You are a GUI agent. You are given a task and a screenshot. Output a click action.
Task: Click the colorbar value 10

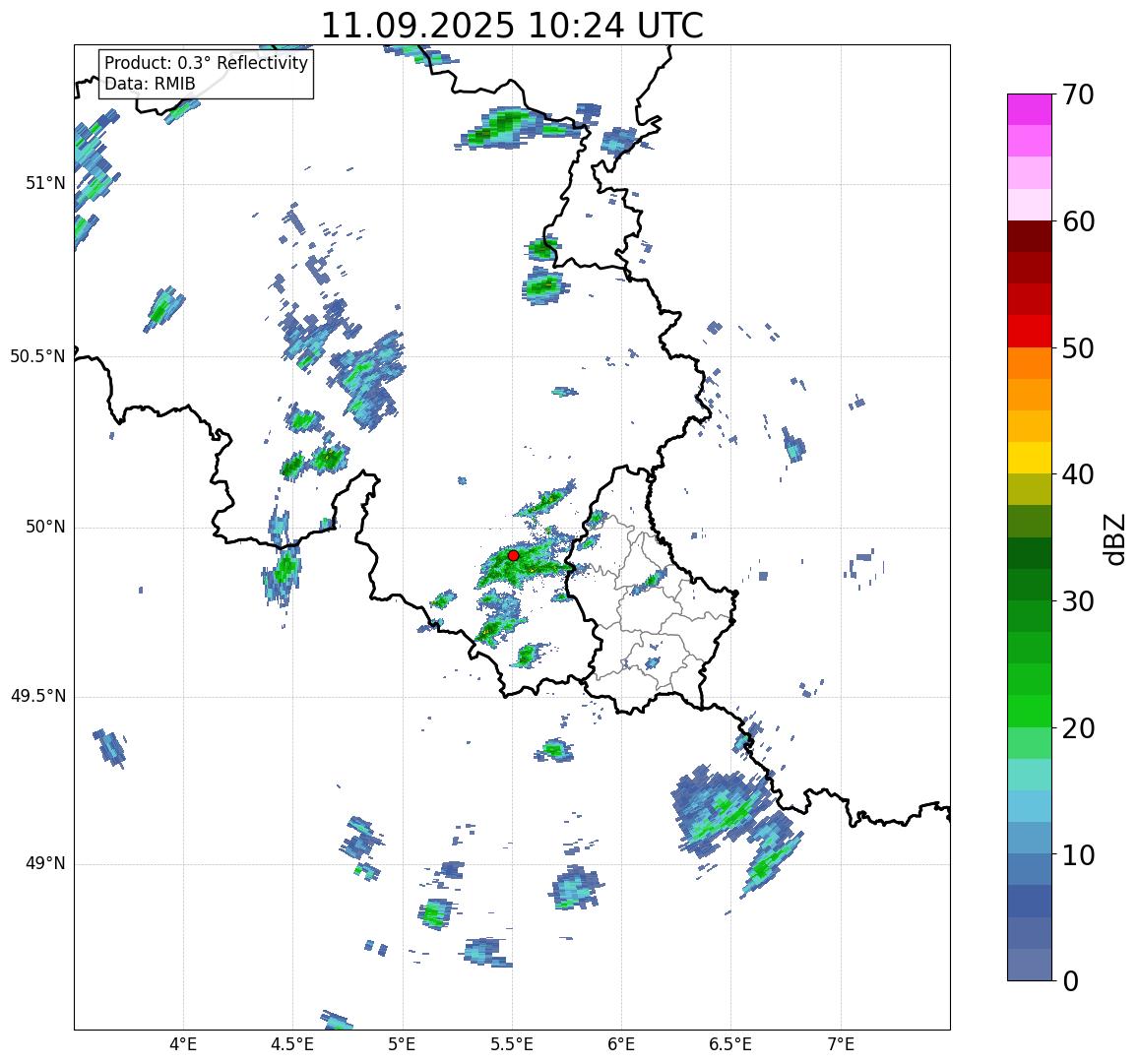(1078, 855)
